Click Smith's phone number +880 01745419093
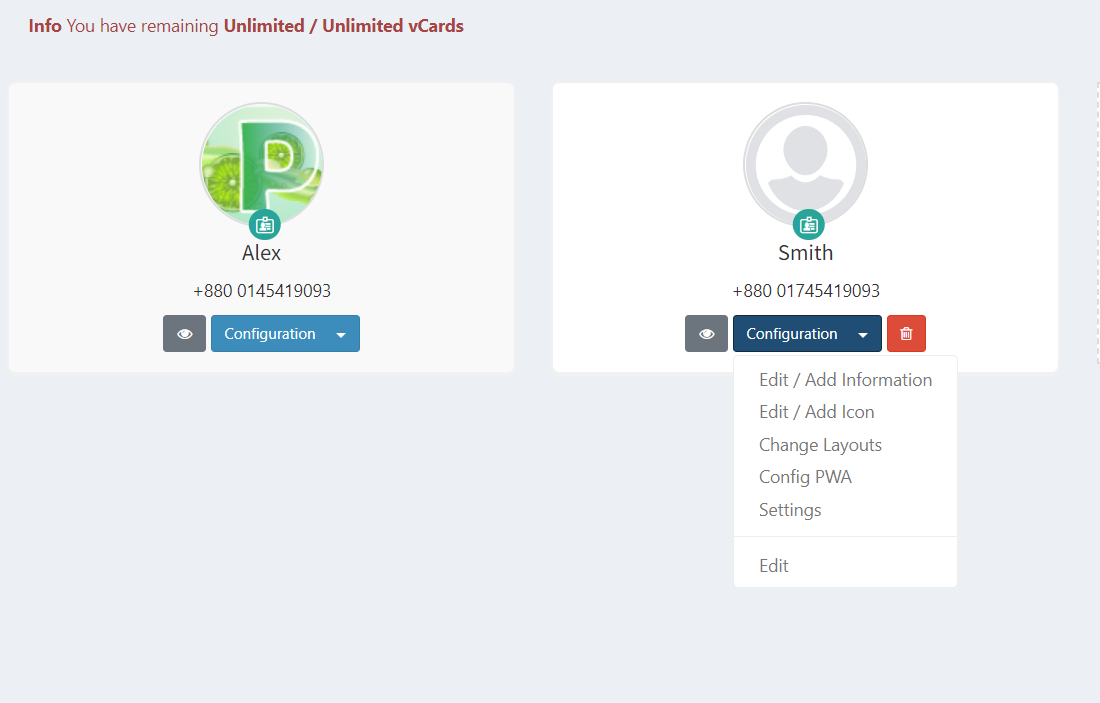The image size is (1100, 703). point(806,291)
